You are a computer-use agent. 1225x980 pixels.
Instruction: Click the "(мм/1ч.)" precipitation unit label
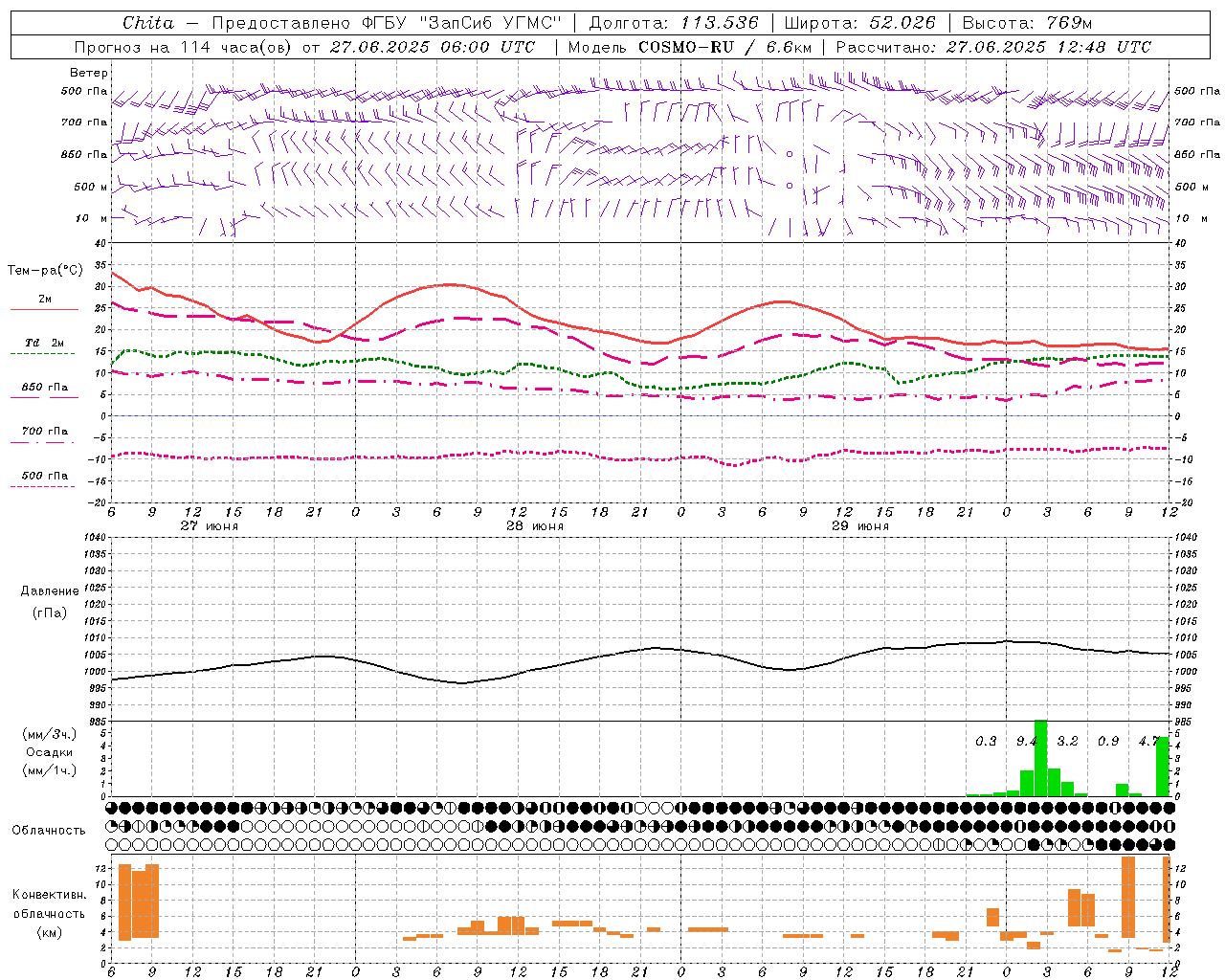coord(50,770)
